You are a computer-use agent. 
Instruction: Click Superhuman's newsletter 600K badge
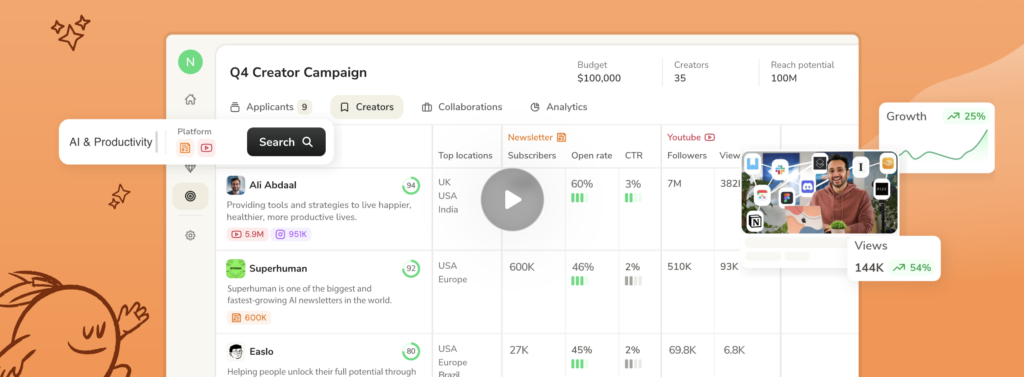249,318
